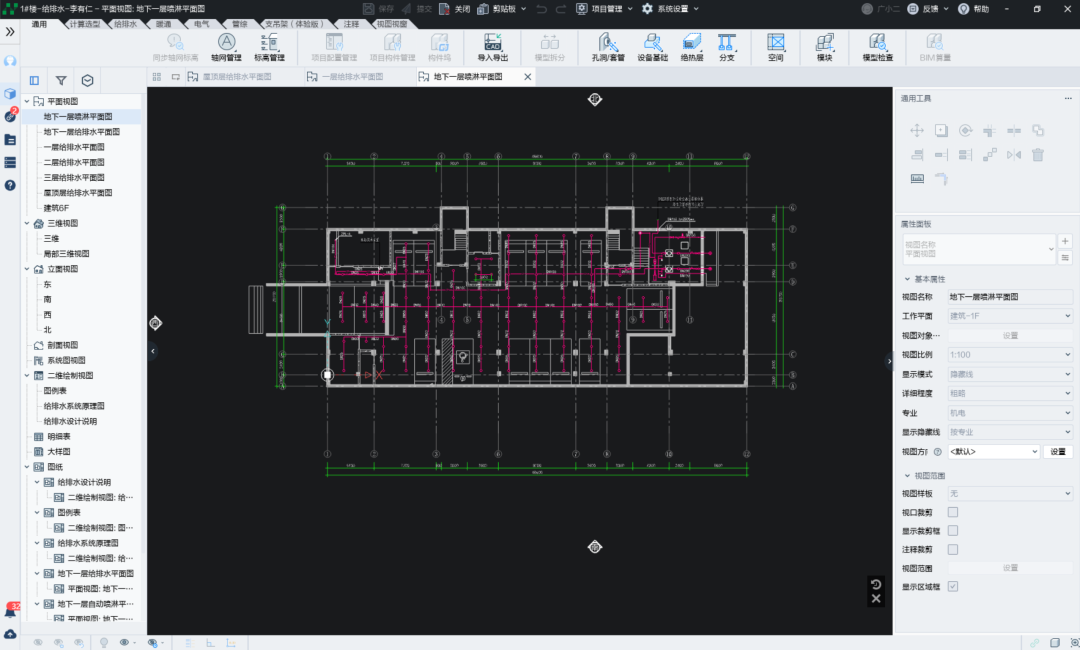Collapse the 立面视图 tree node
Image resolution: width=1080 pixels, height=650 pixels.
pyautogui.click(x=27, y=269)
